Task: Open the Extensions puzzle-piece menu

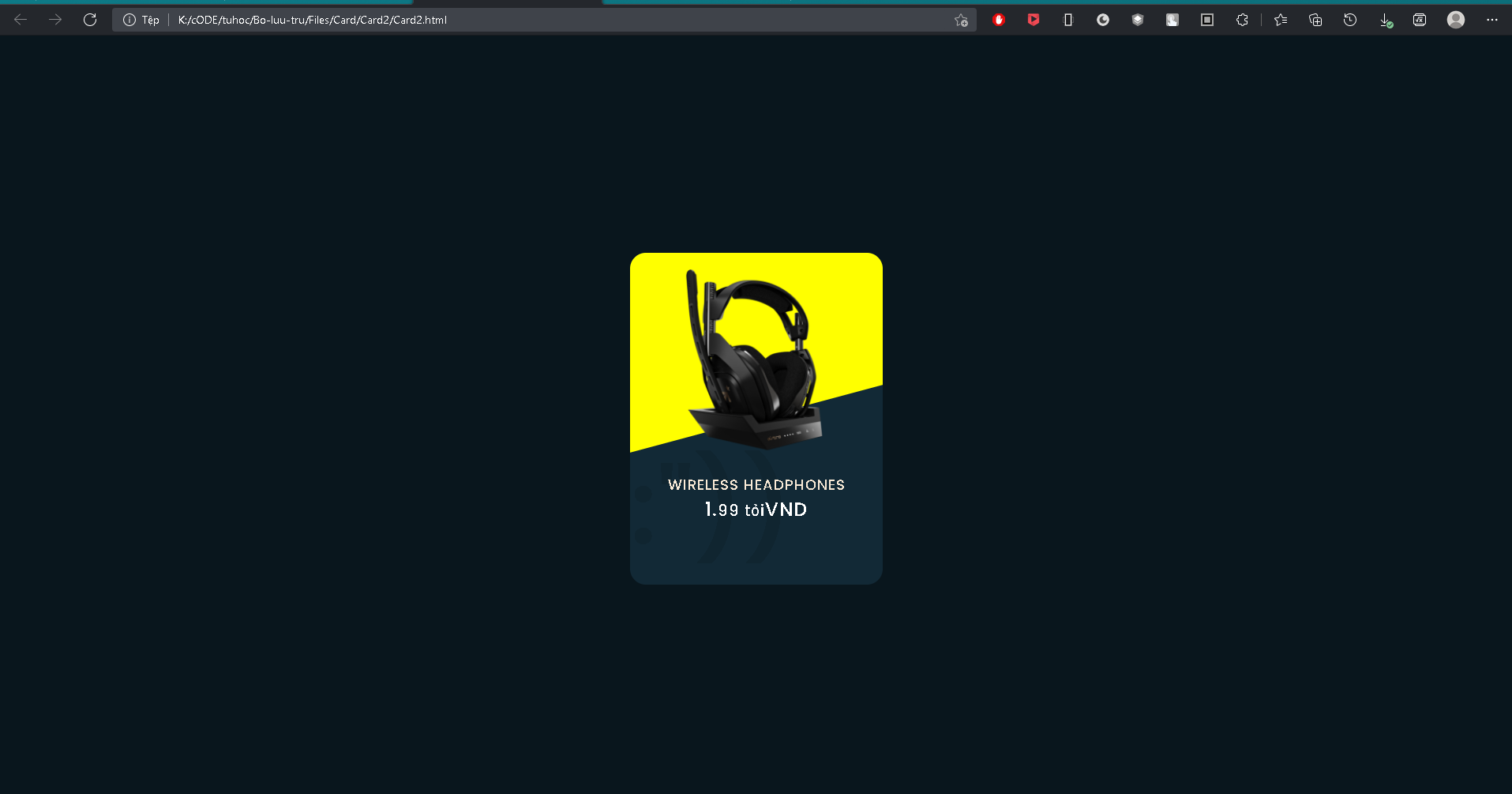Action: coord(1242,20)
